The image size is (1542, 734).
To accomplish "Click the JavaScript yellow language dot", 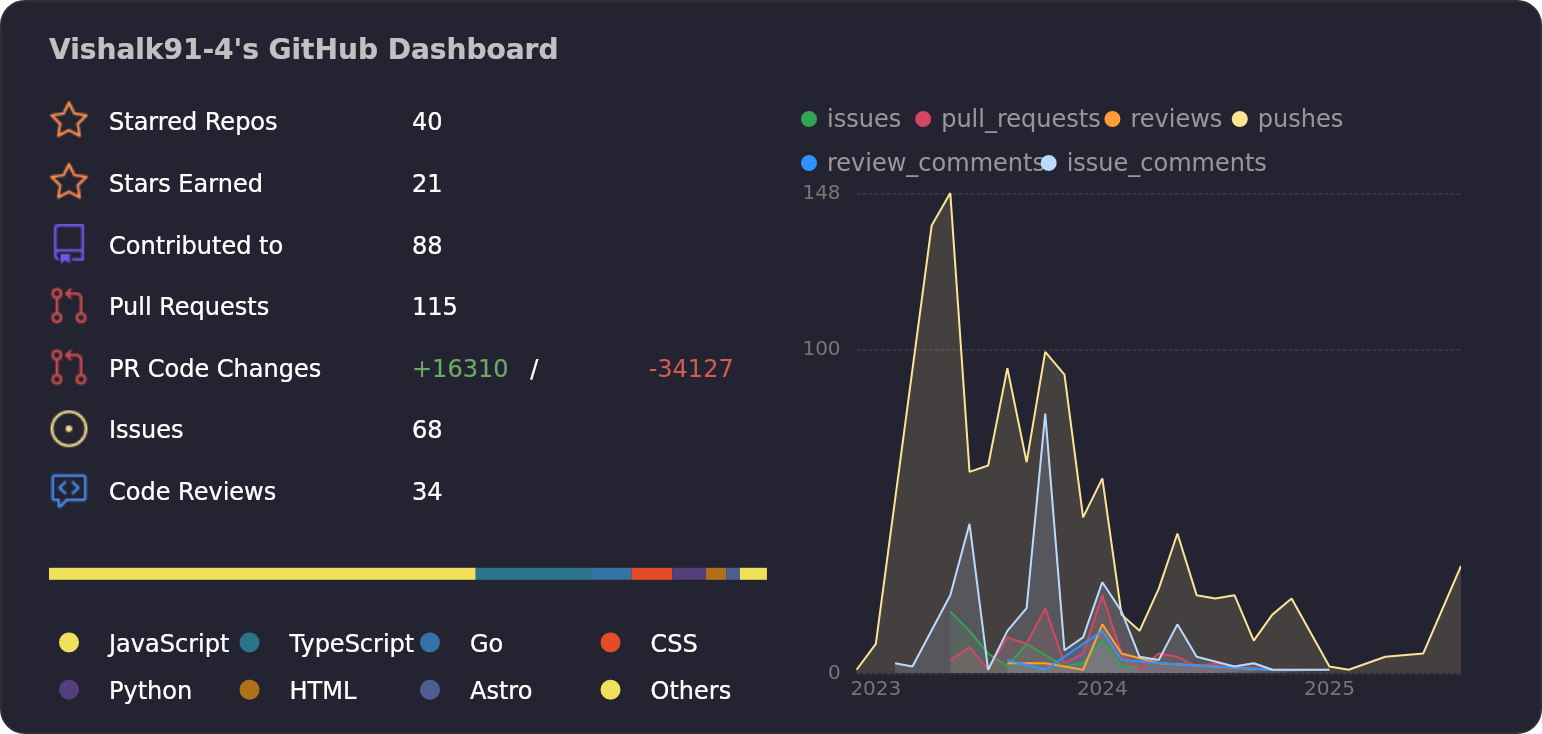I will point(69,643).
